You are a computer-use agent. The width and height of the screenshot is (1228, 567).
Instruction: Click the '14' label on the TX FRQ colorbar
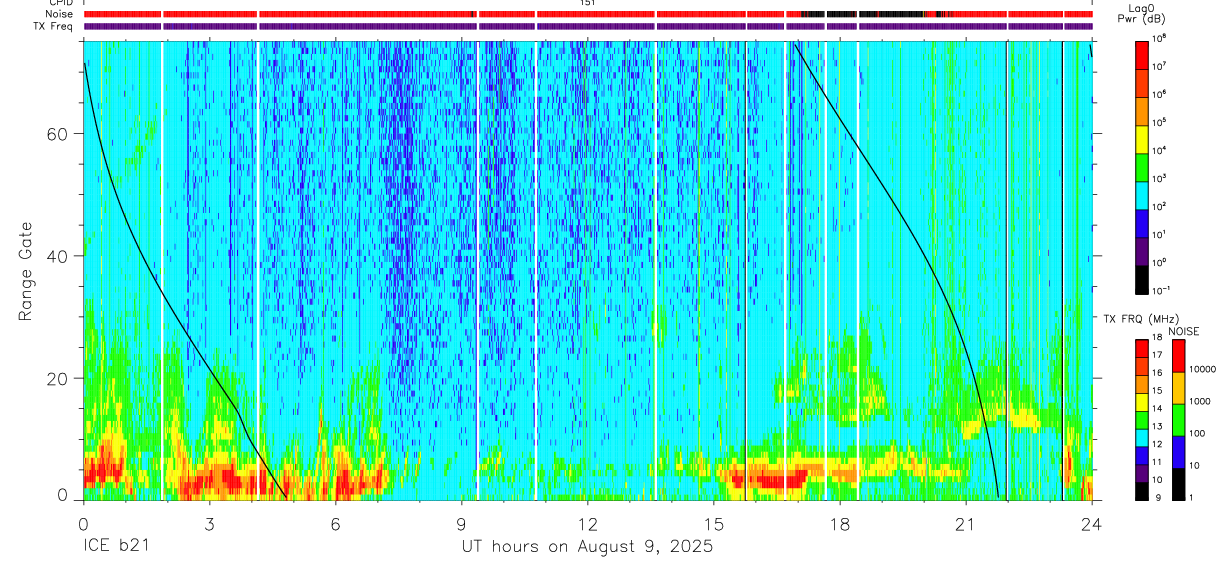(1159, 408)
